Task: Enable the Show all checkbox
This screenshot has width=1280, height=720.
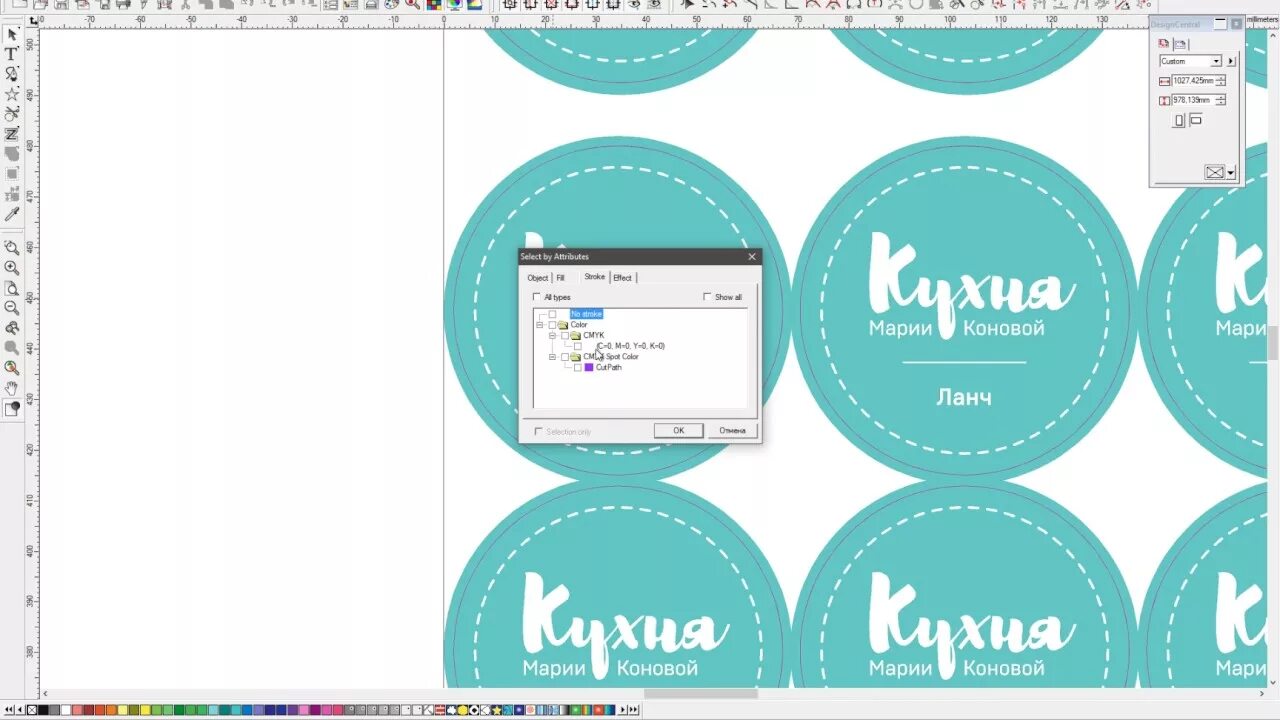Action: (x=707, y=297)
